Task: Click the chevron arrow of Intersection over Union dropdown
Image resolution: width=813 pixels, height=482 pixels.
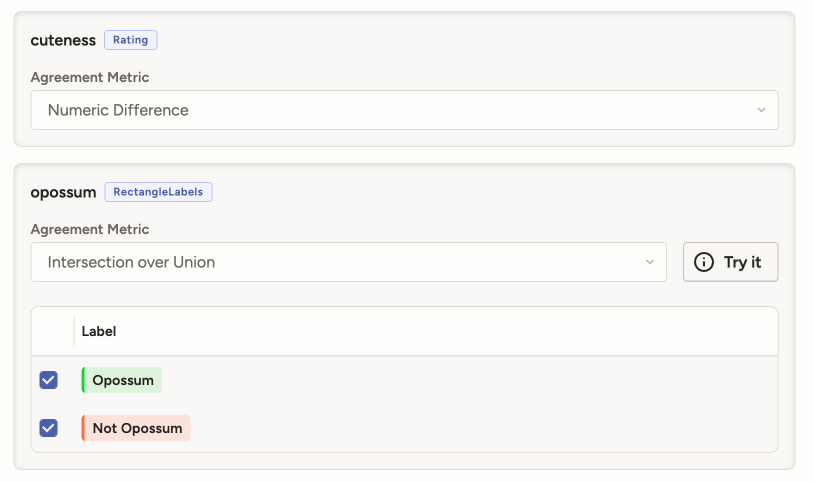Action: click(x=649, y=262)
